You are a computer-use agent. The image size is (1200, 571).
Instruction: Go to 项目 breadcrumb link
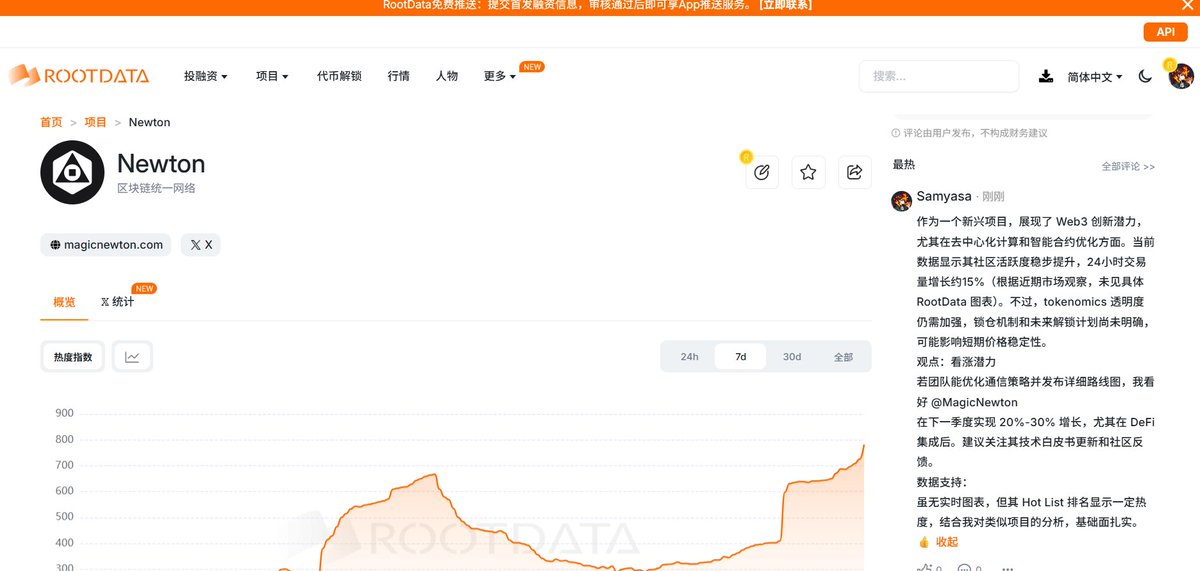[95, 122]
